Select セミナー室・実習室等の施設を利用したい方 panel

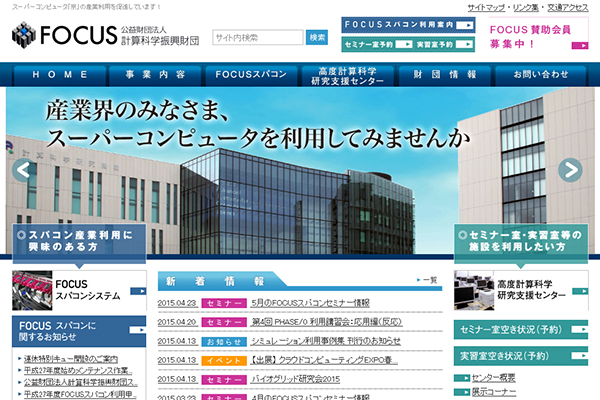coord(521,243)
